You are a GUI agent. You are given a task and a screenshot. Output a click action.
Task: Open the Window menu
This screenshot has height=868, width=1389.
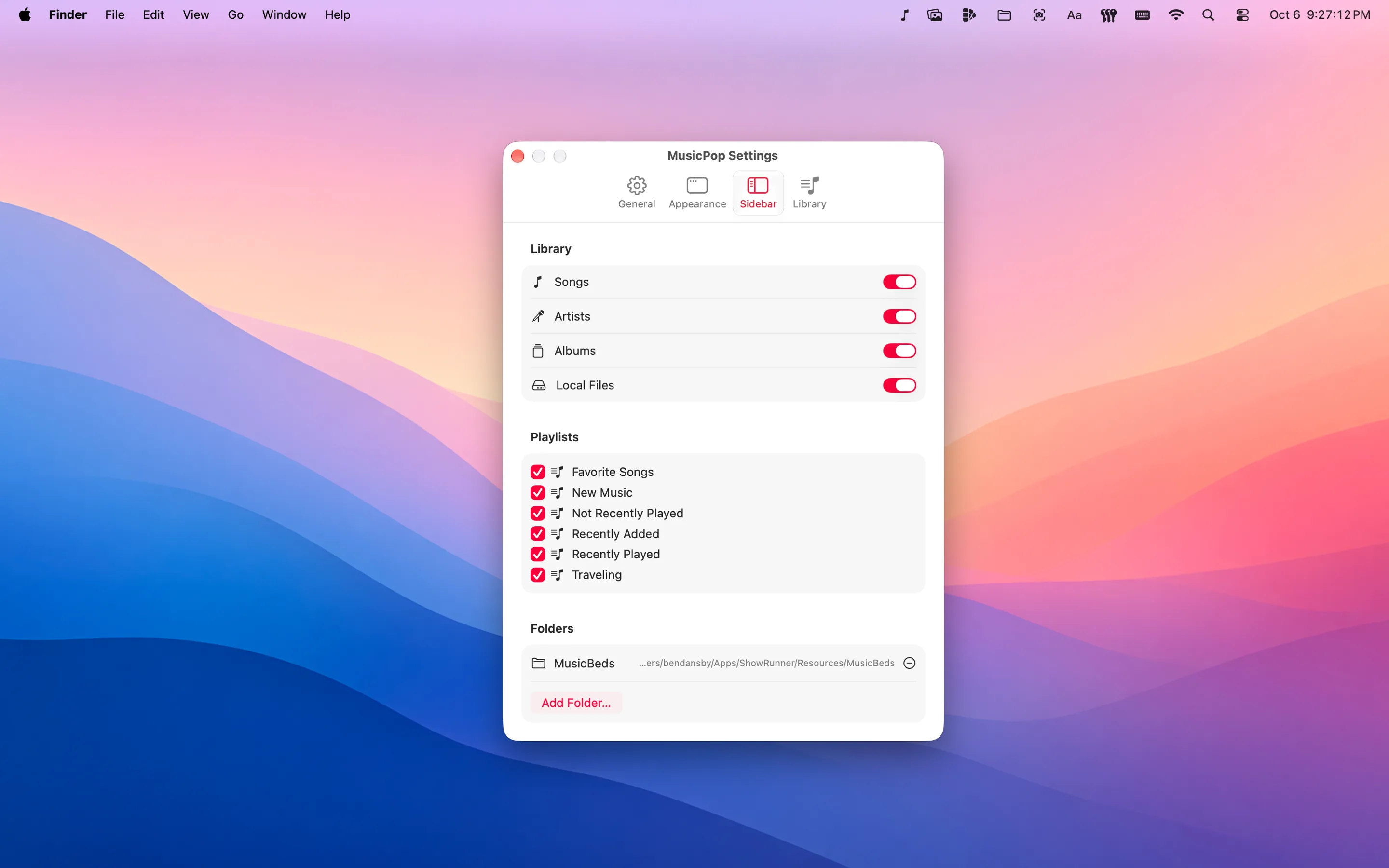point(284,15)
